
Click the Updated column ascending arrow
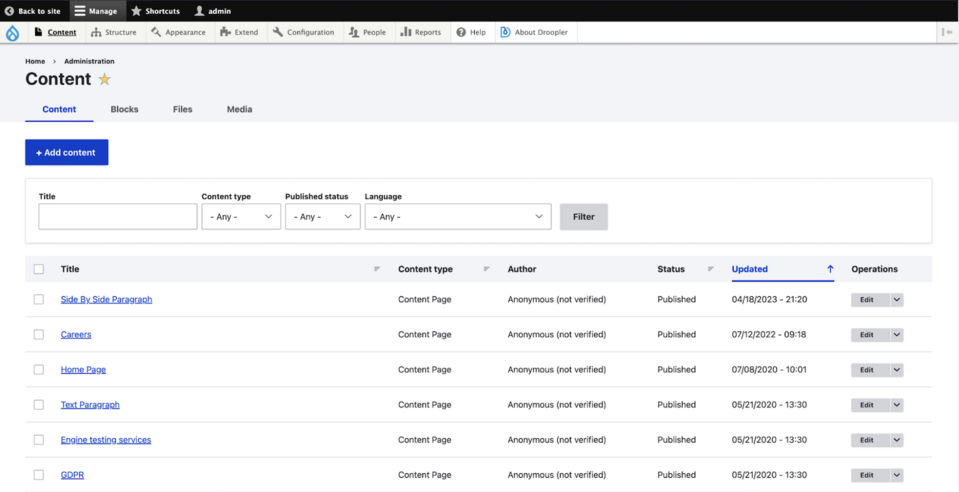point(830,269)
